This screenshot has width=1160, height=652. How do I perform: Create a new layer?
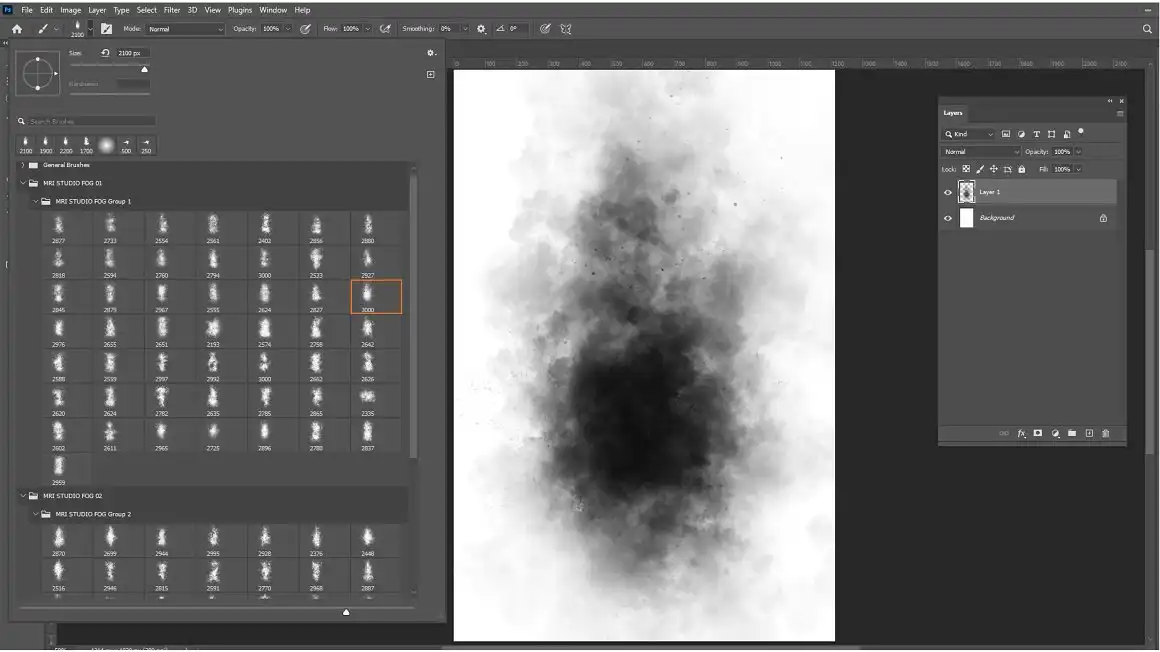[x=1089, y=434]
